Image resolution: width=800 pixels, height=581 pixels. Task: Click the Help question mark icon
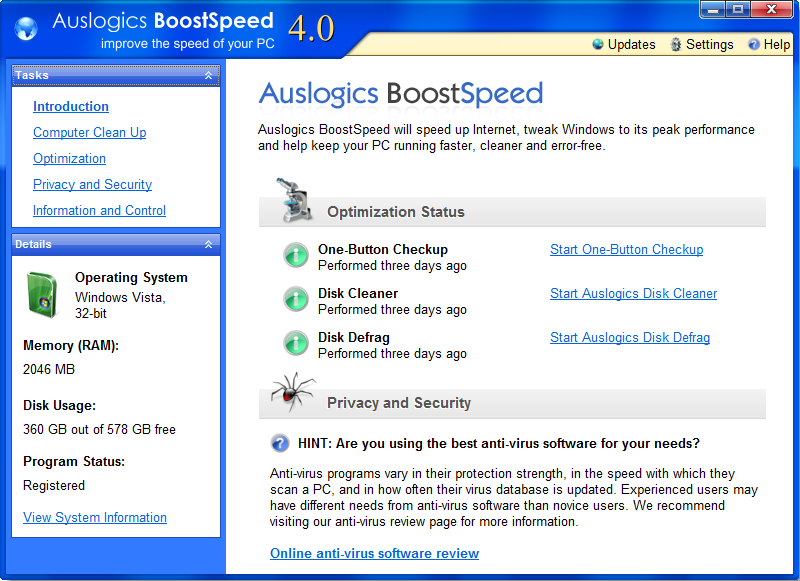point(754,44)
